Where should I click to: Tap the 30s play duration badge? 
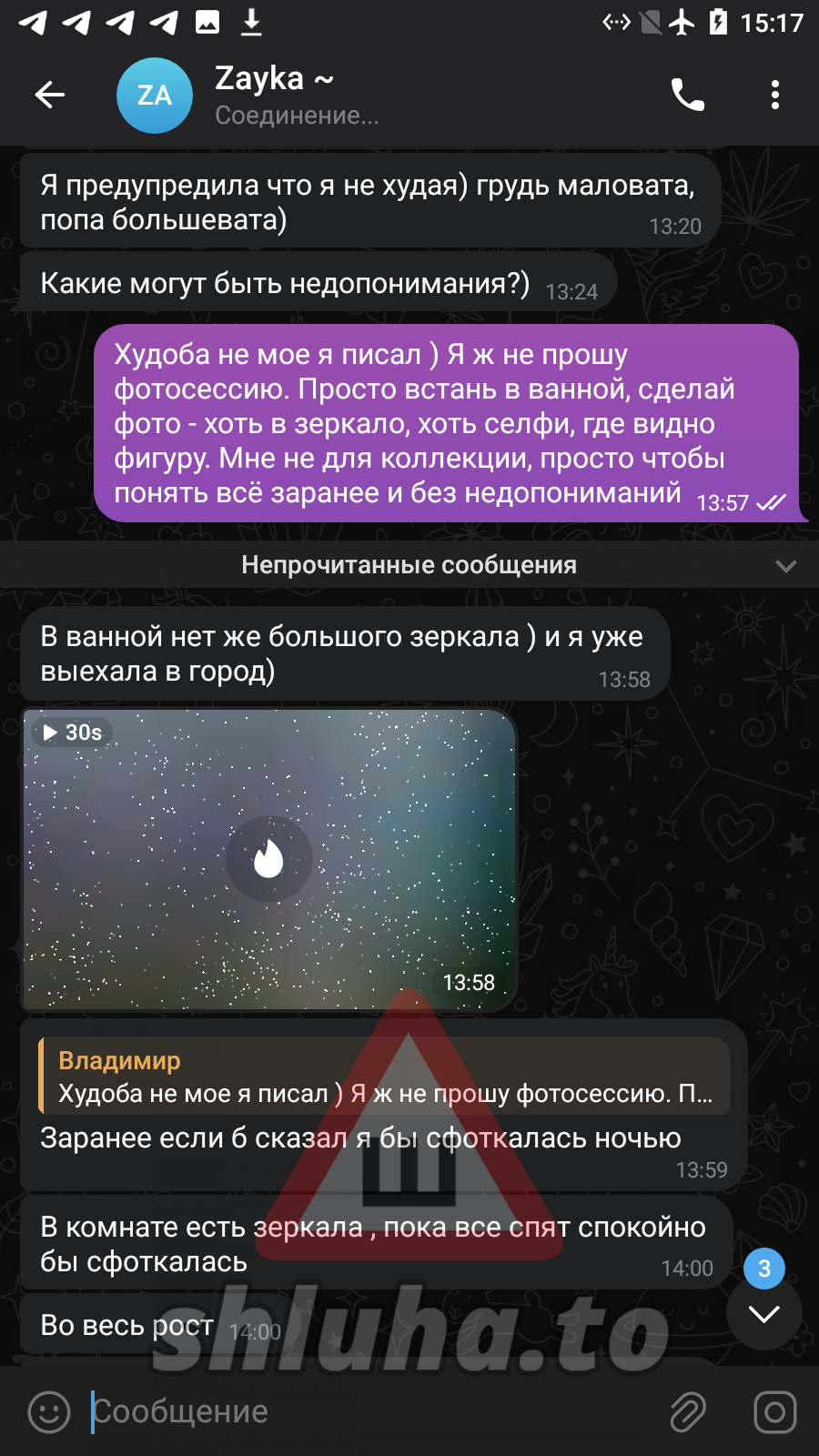pos(73,733)
